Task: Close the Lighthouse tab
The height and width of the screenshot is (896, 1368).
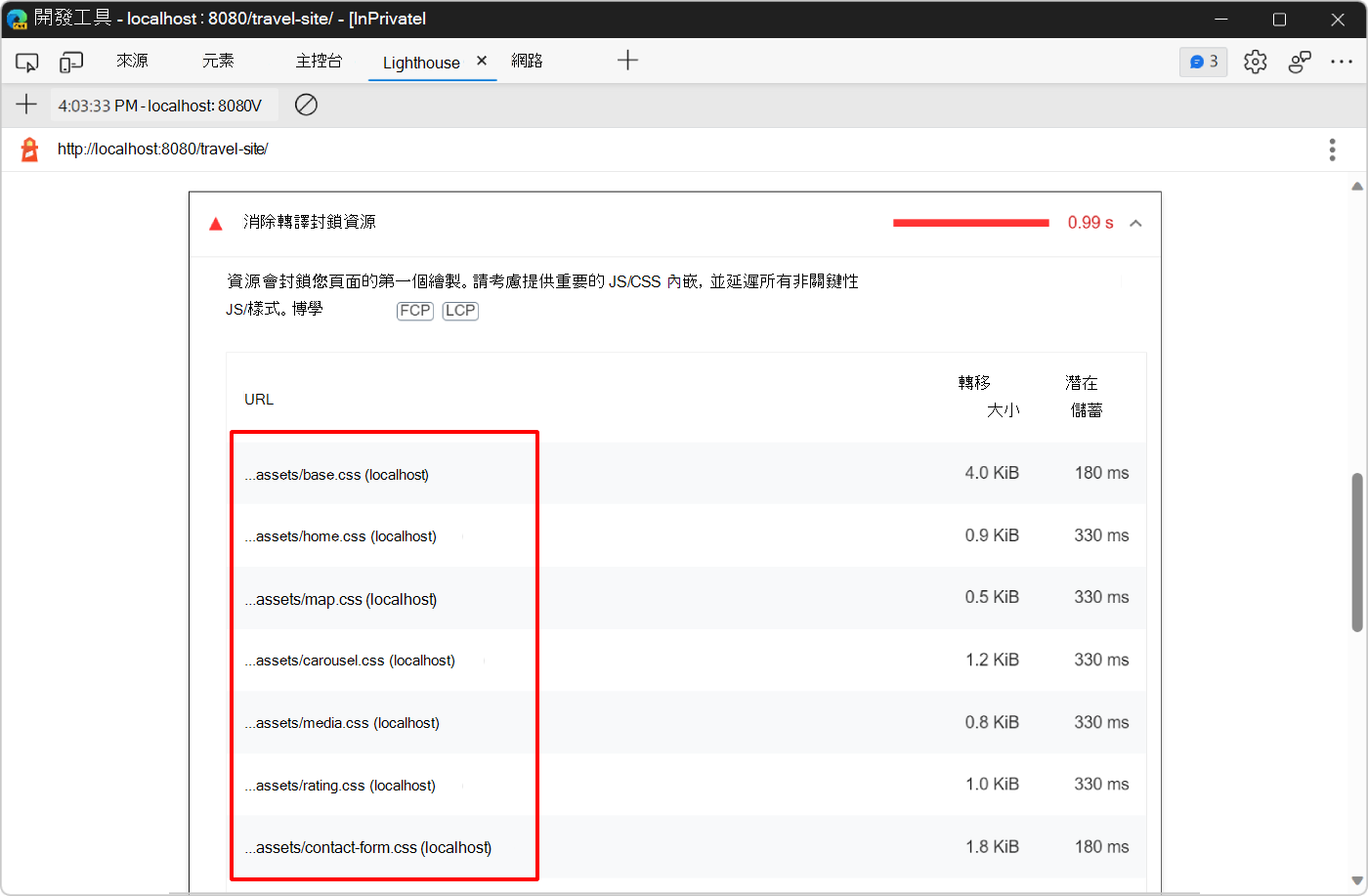Action: (x=481, y=60)
